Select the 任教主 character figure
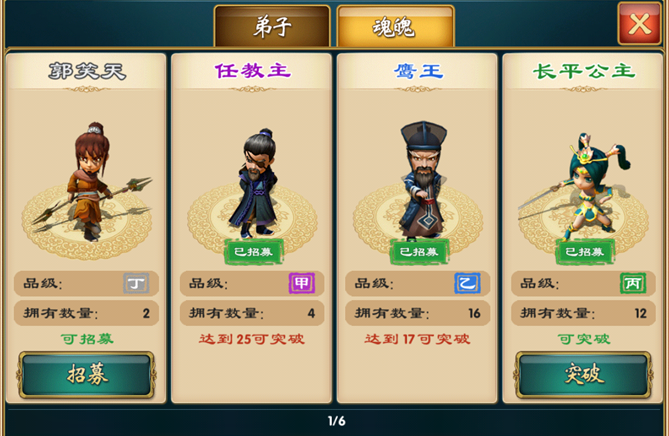The image size is (669, 436). 255,183
